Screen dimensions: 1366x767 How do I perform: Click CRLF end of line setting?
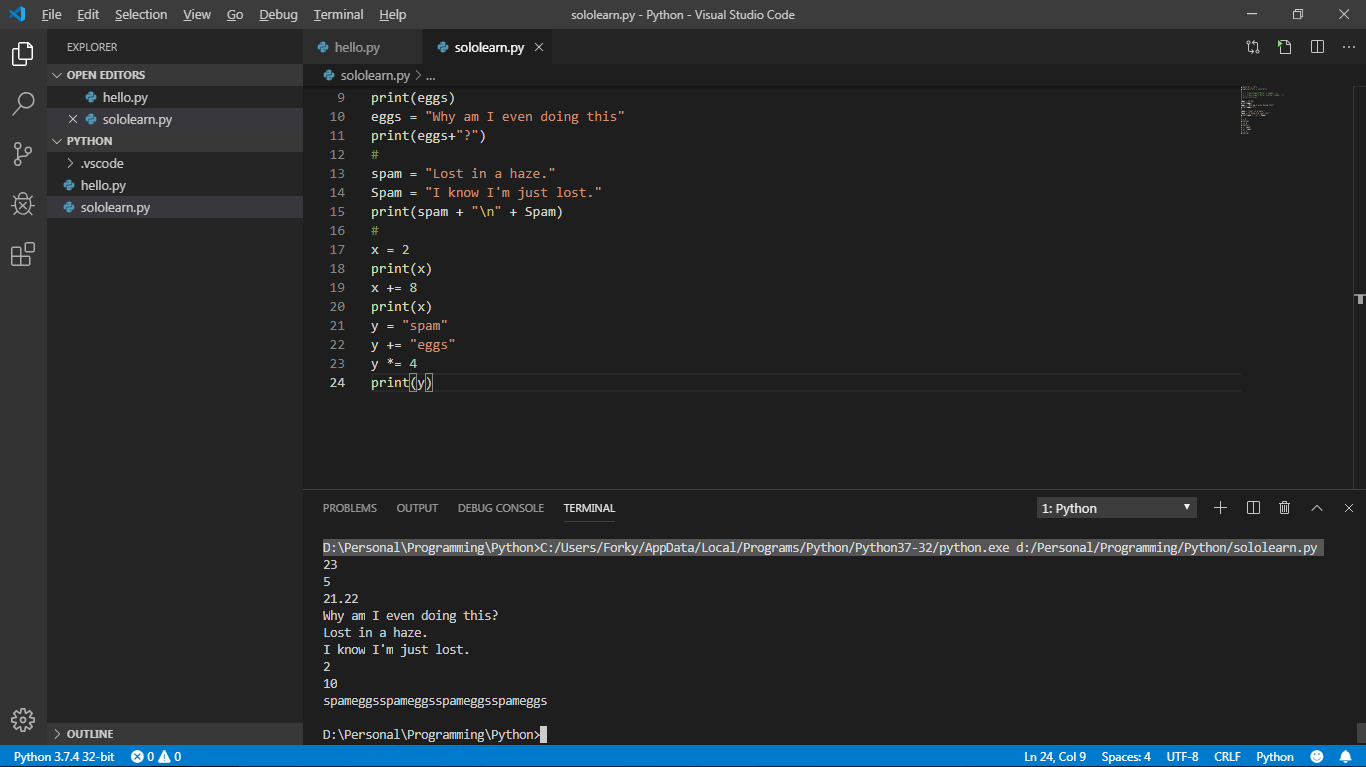(x=1227, y=757)
